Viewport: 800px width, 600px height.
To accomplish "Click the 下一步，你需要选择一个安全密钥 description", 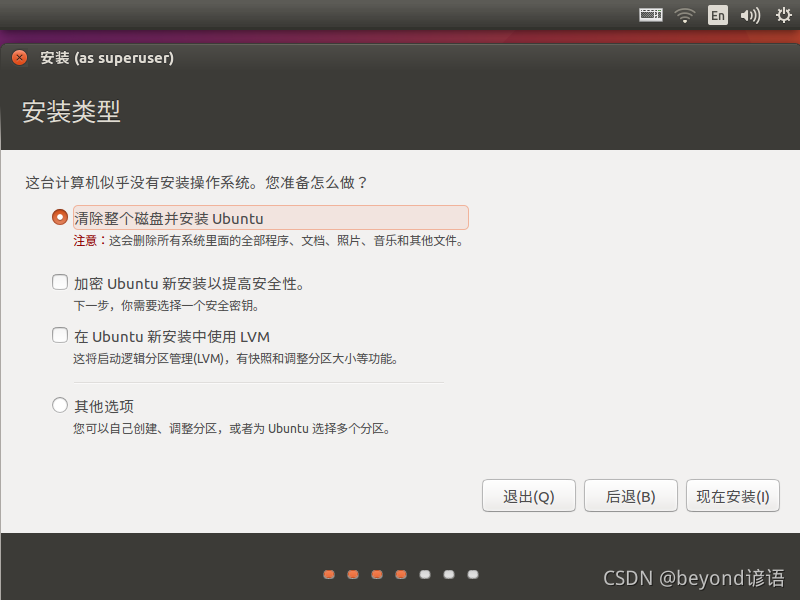I will (167, 306).
